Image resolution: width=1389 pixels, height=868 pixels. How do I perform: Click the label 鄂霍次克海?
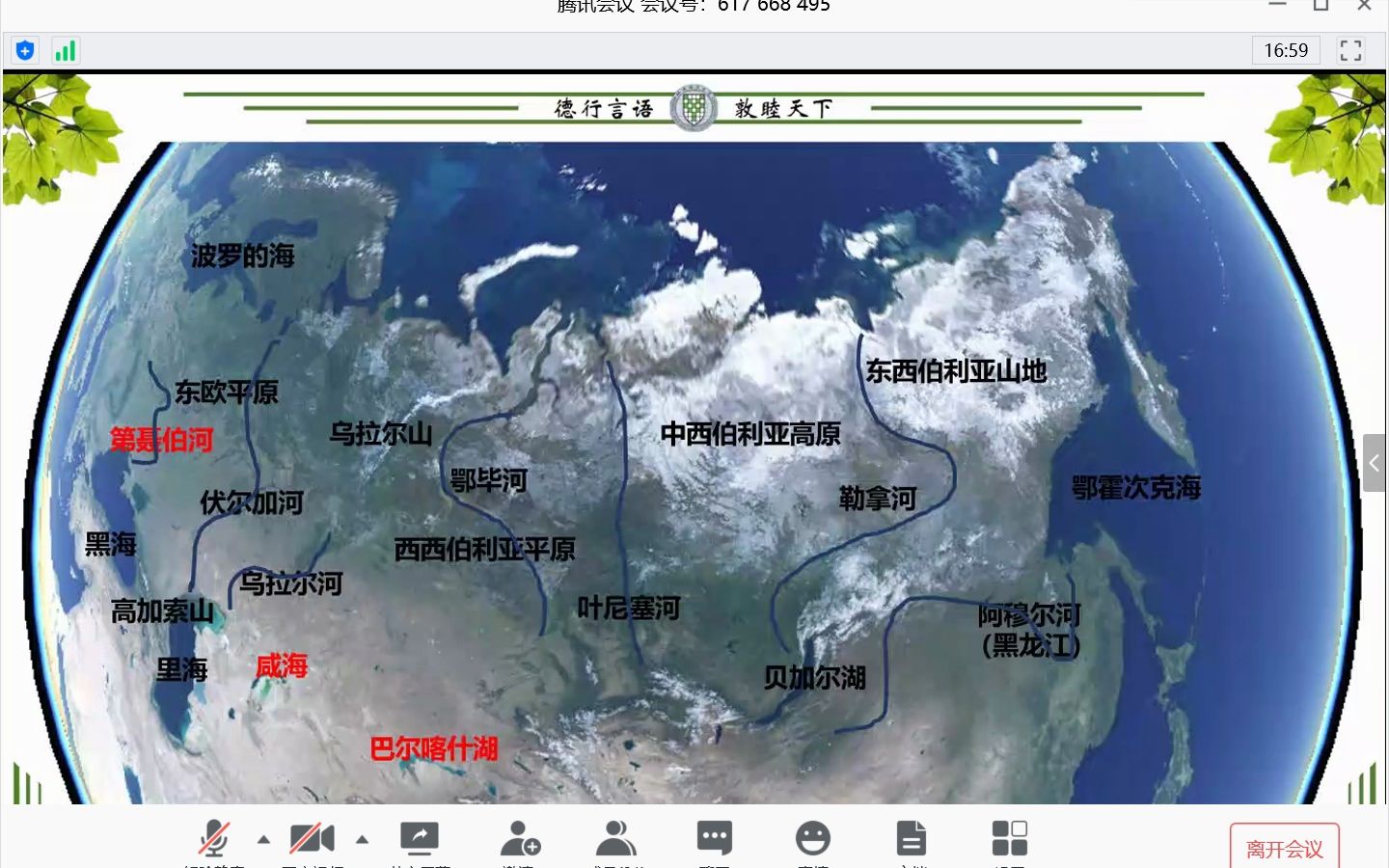(1136, 488)
